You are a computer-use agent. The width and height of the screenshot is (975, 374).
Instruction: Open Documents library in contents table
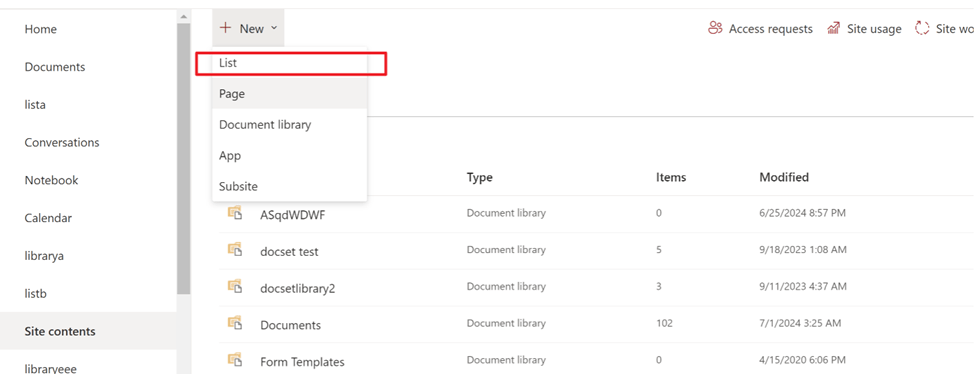(x=290, y=325)
